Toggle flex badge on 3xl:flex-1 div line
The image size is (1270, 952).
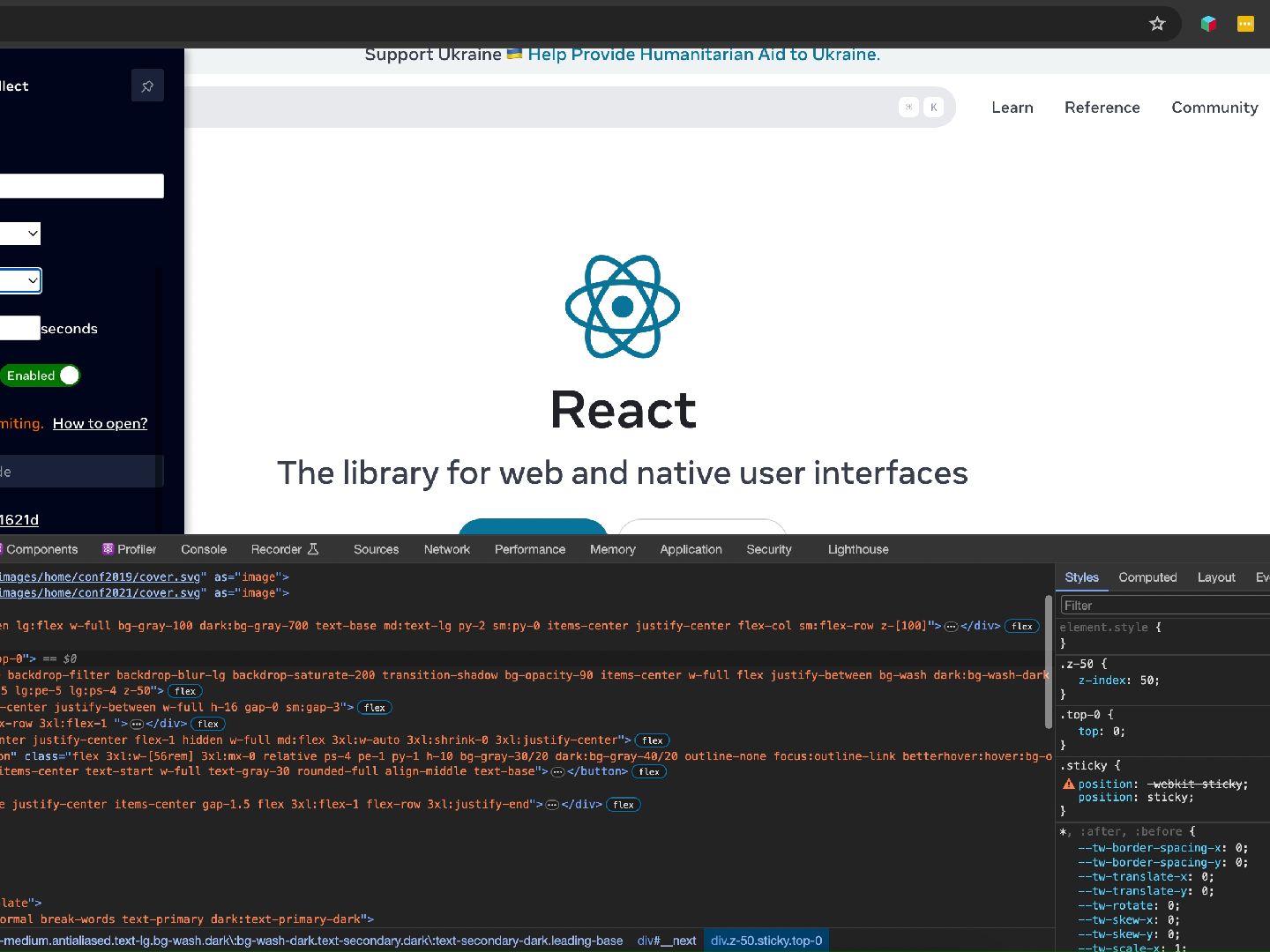point(208,724)
